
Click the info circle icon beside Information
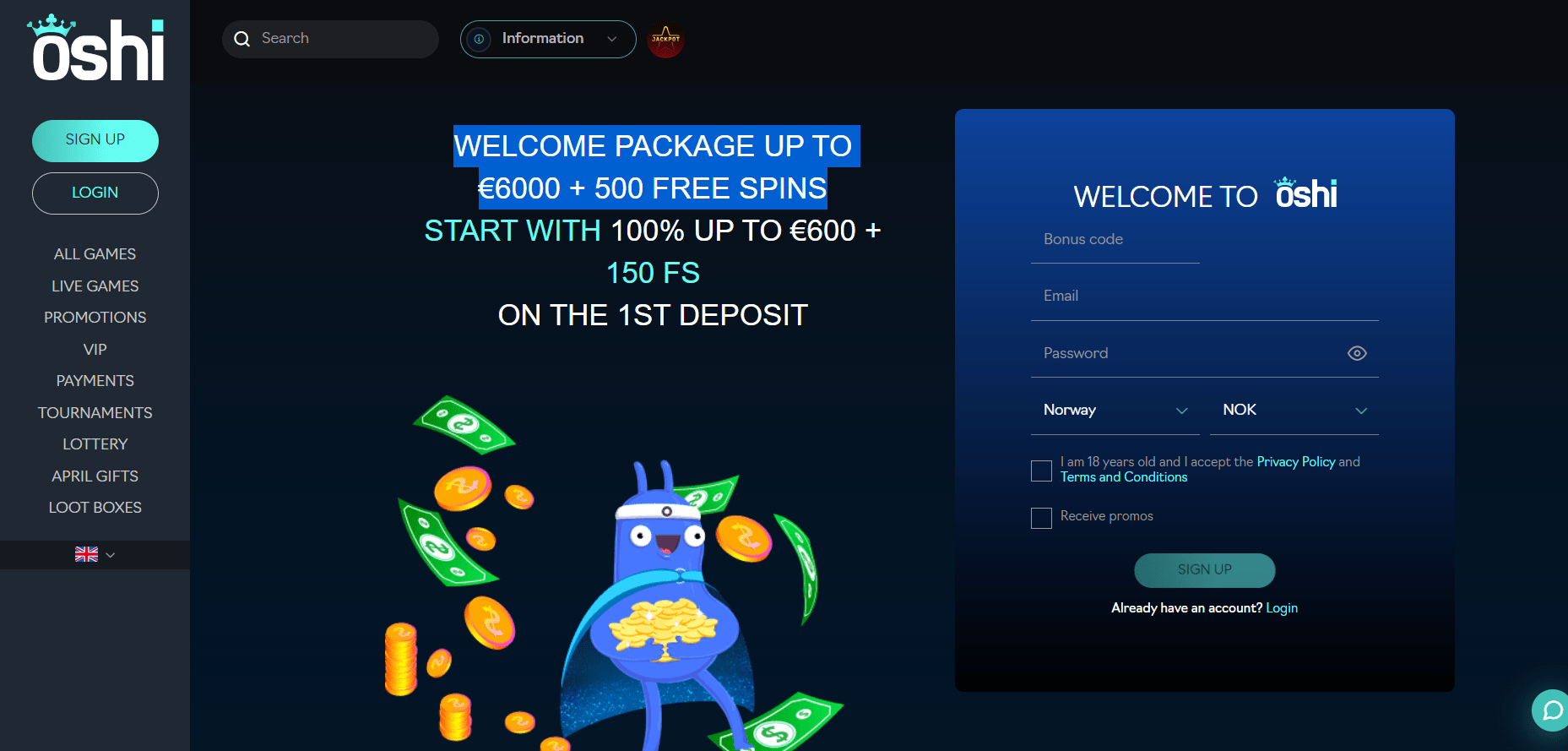479,39
